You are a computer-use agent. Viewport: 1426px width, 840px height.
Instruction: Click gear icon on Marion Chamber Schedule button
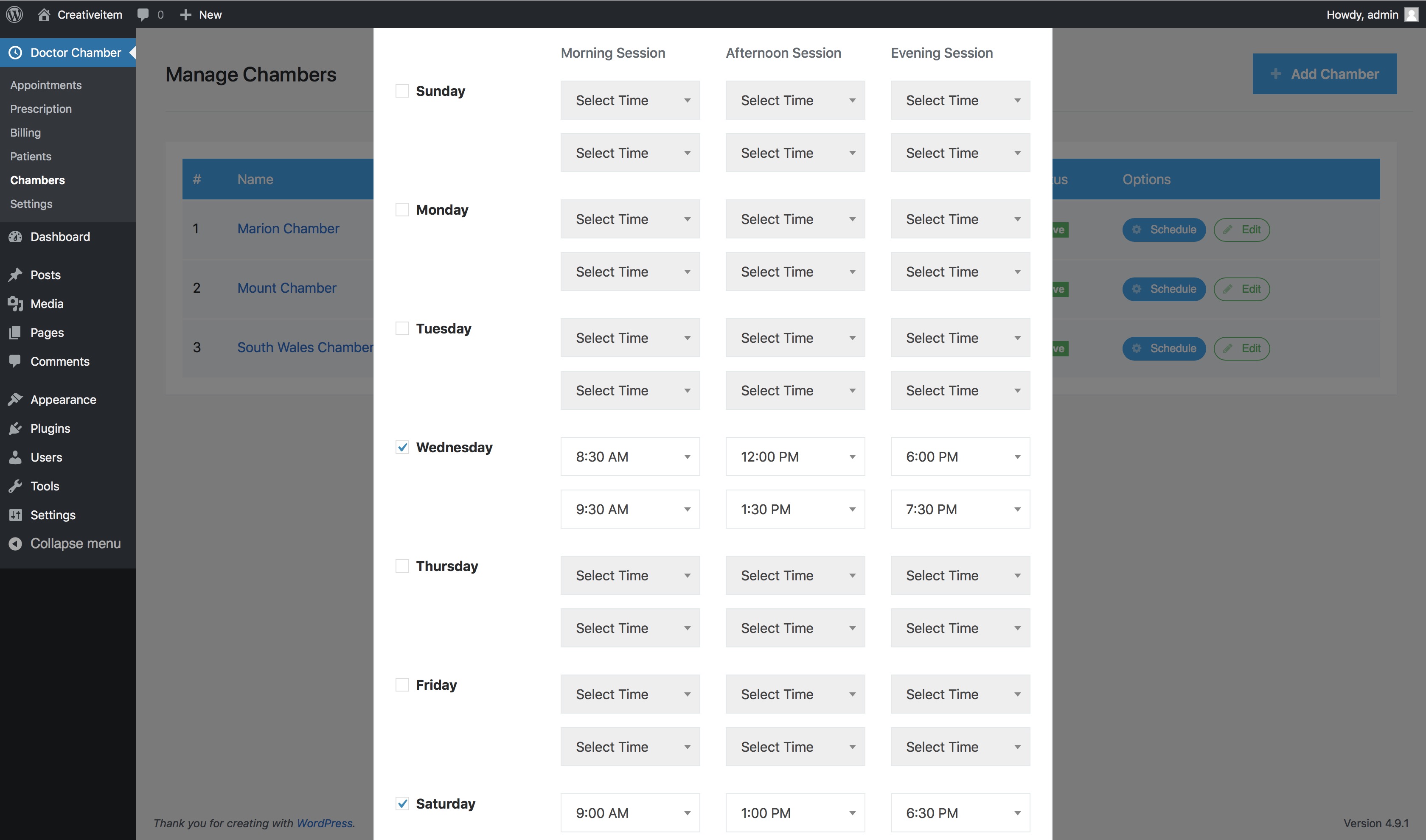coord(1136,229)
